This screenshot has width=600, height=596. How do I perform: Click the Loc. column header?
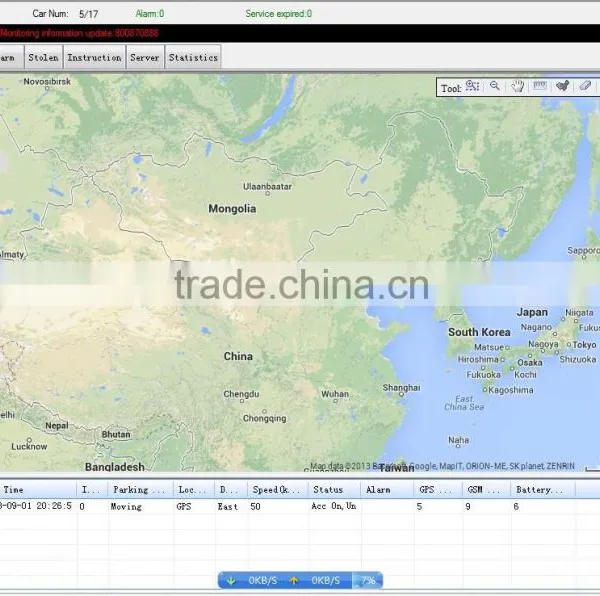(193, 490)
